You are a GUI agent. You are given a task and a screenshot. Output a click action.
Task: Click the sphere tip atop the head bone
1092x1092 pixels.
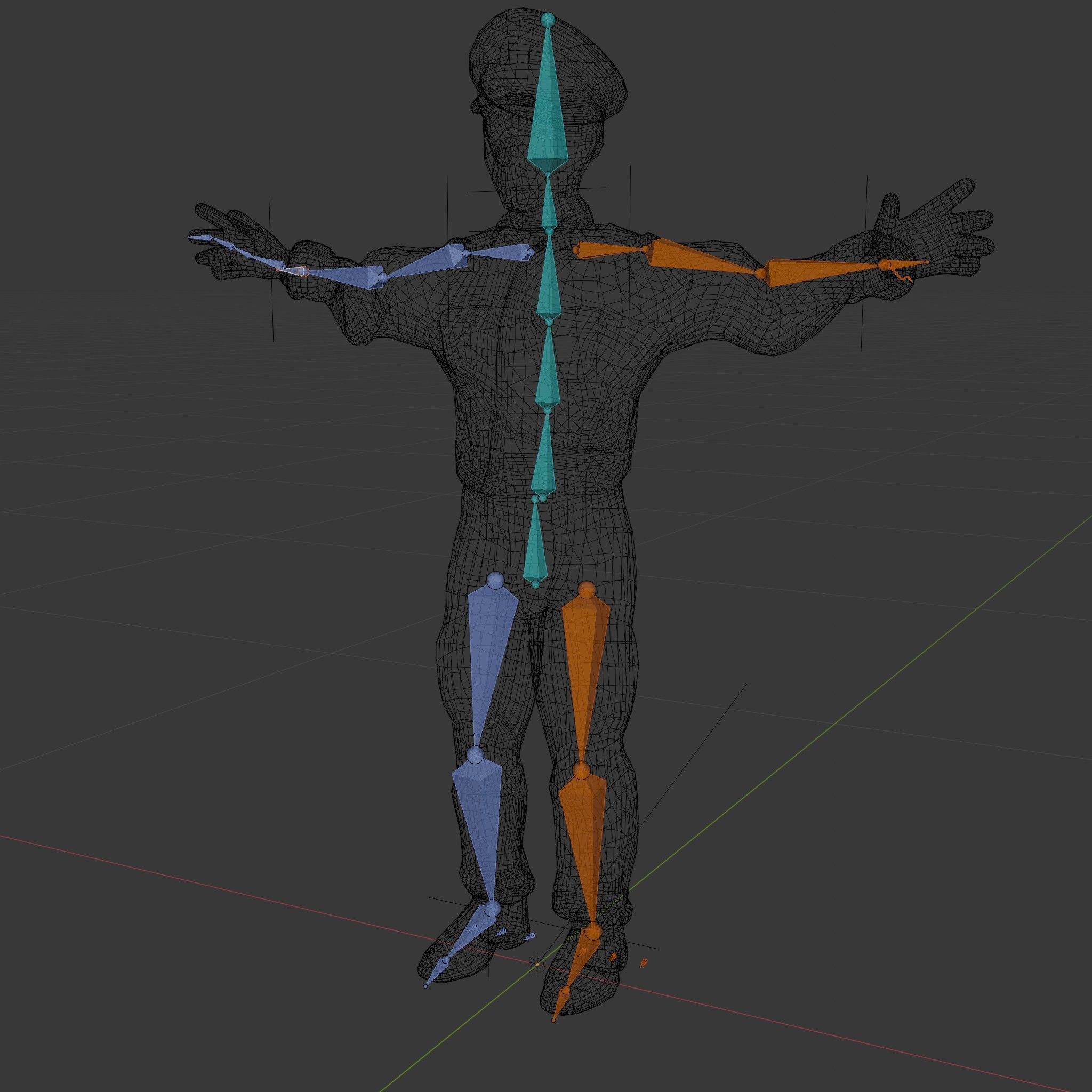(547, 20)
